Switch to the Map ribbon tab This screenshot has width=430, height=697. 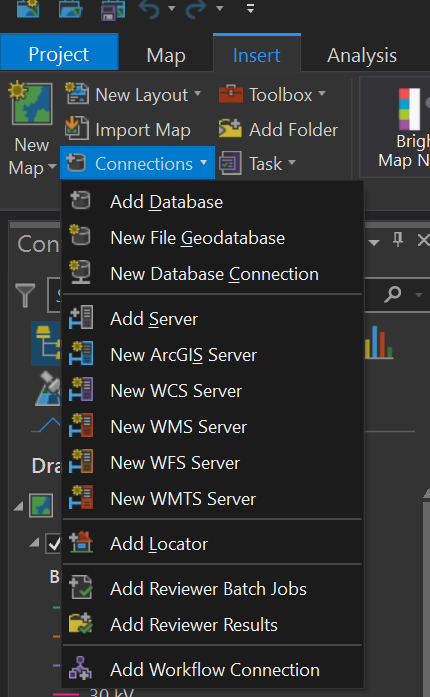166,56
